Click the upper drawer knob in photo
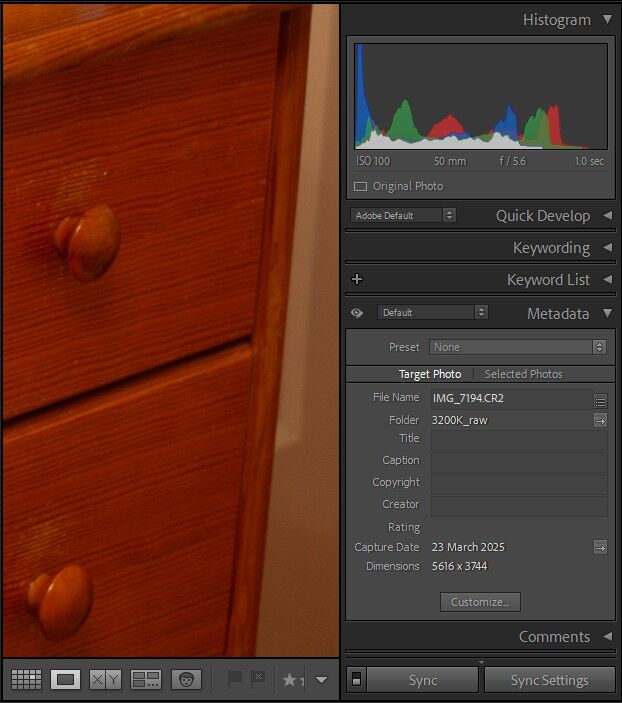622x703 pixels. (87, 242)
